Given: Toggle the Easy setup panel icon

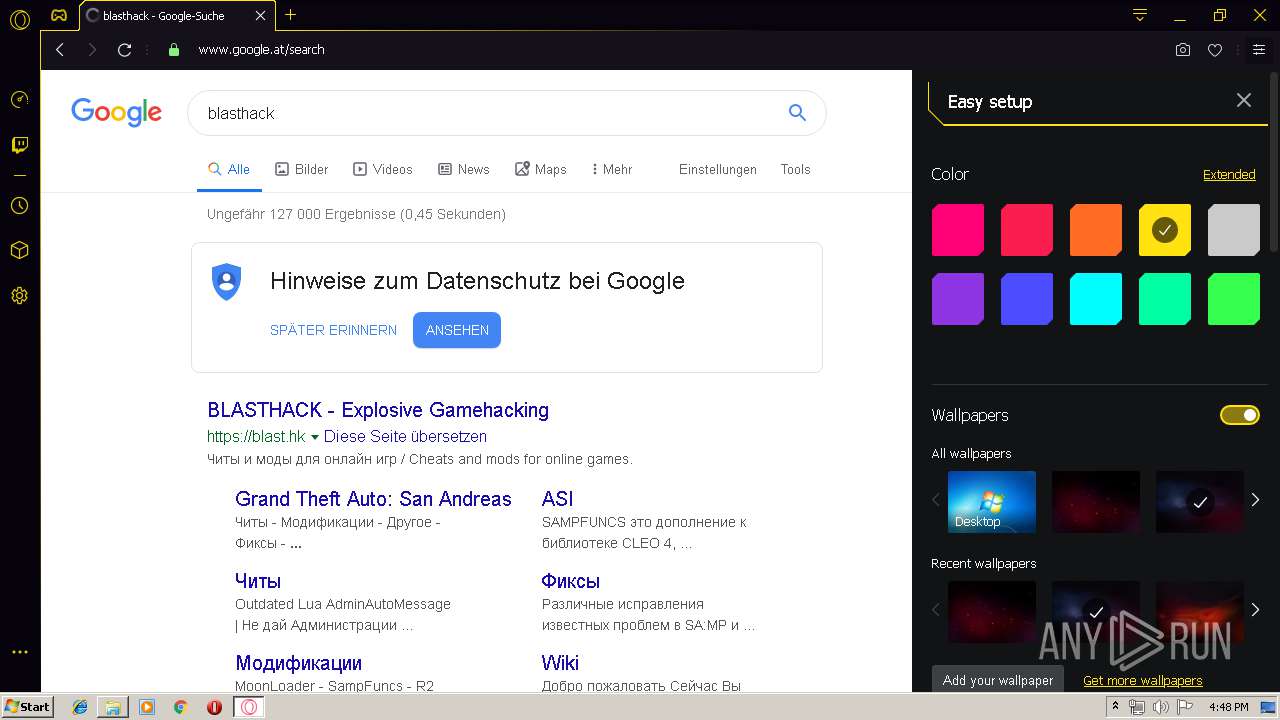Looking at the screenshot, I should (1258, 49).
